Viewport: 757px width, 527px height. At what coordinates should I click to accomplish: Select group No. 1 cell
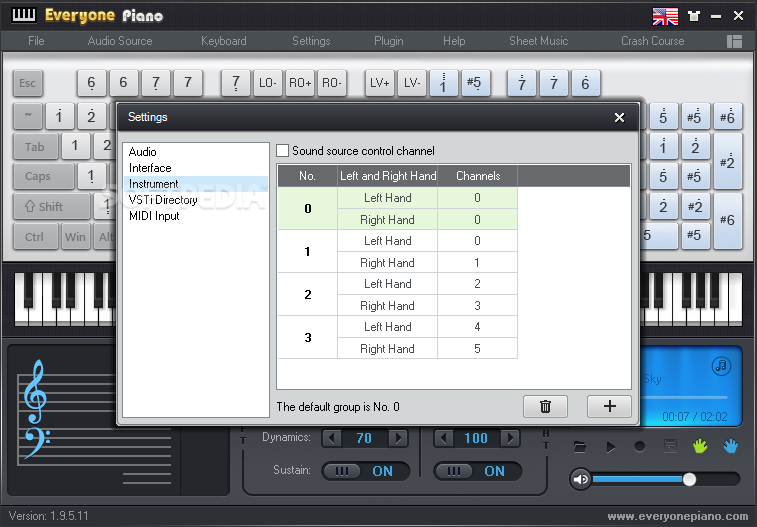point(308,251)
